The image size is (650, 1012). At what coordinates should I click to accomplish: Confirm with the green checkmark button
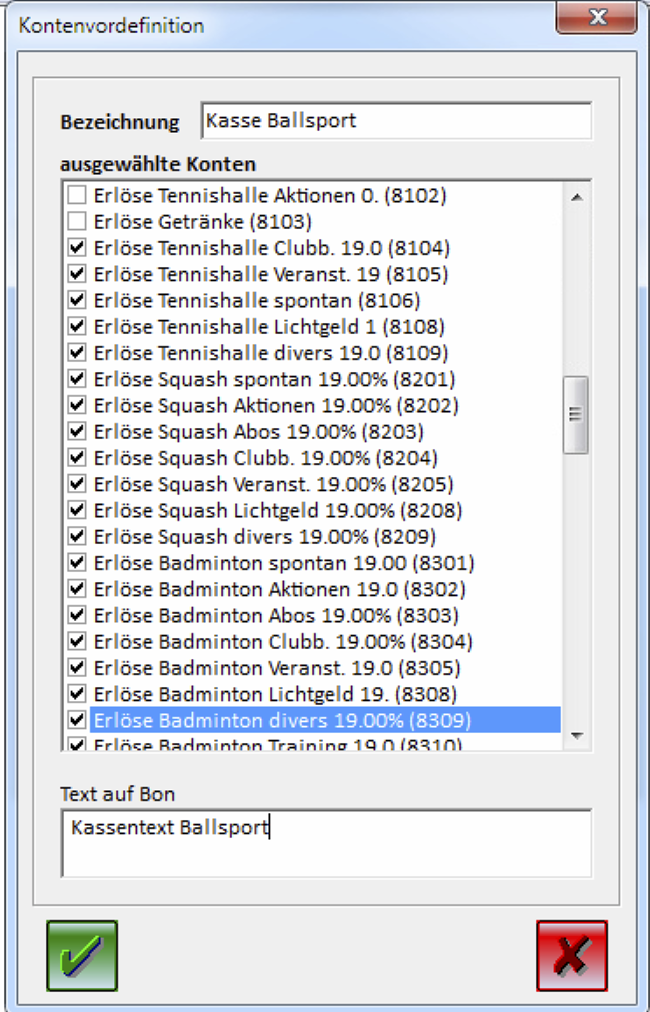tap(81, 955)
